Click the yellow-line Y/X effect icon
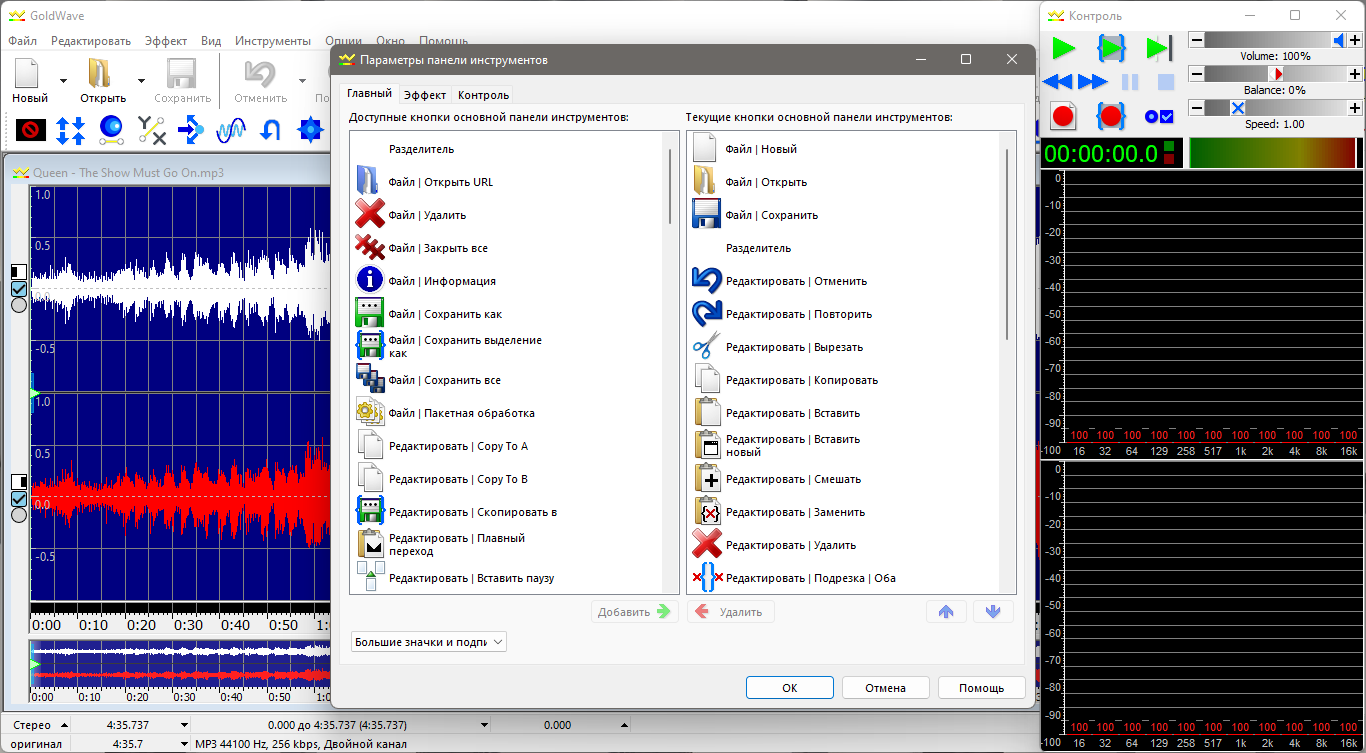1366x753 pixels. 151,128
